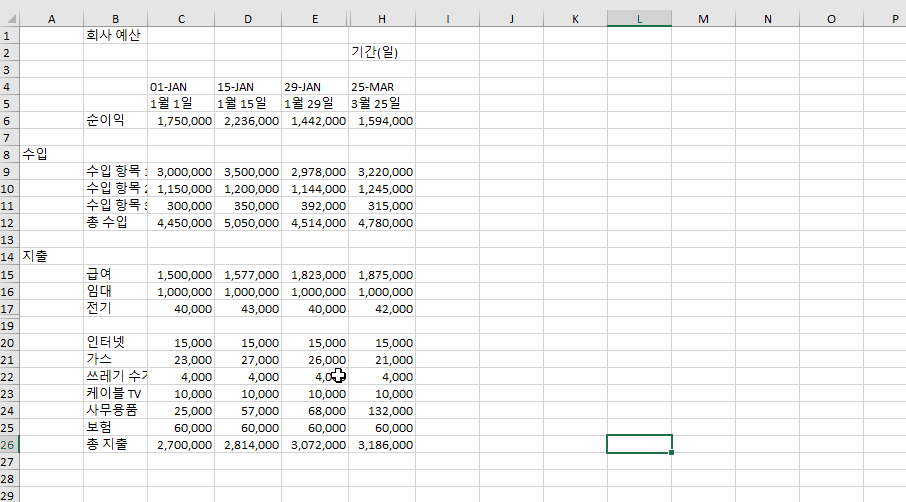This screenshot has height=502, width=906.
Task: Select column A header
Action: point(51,19)
